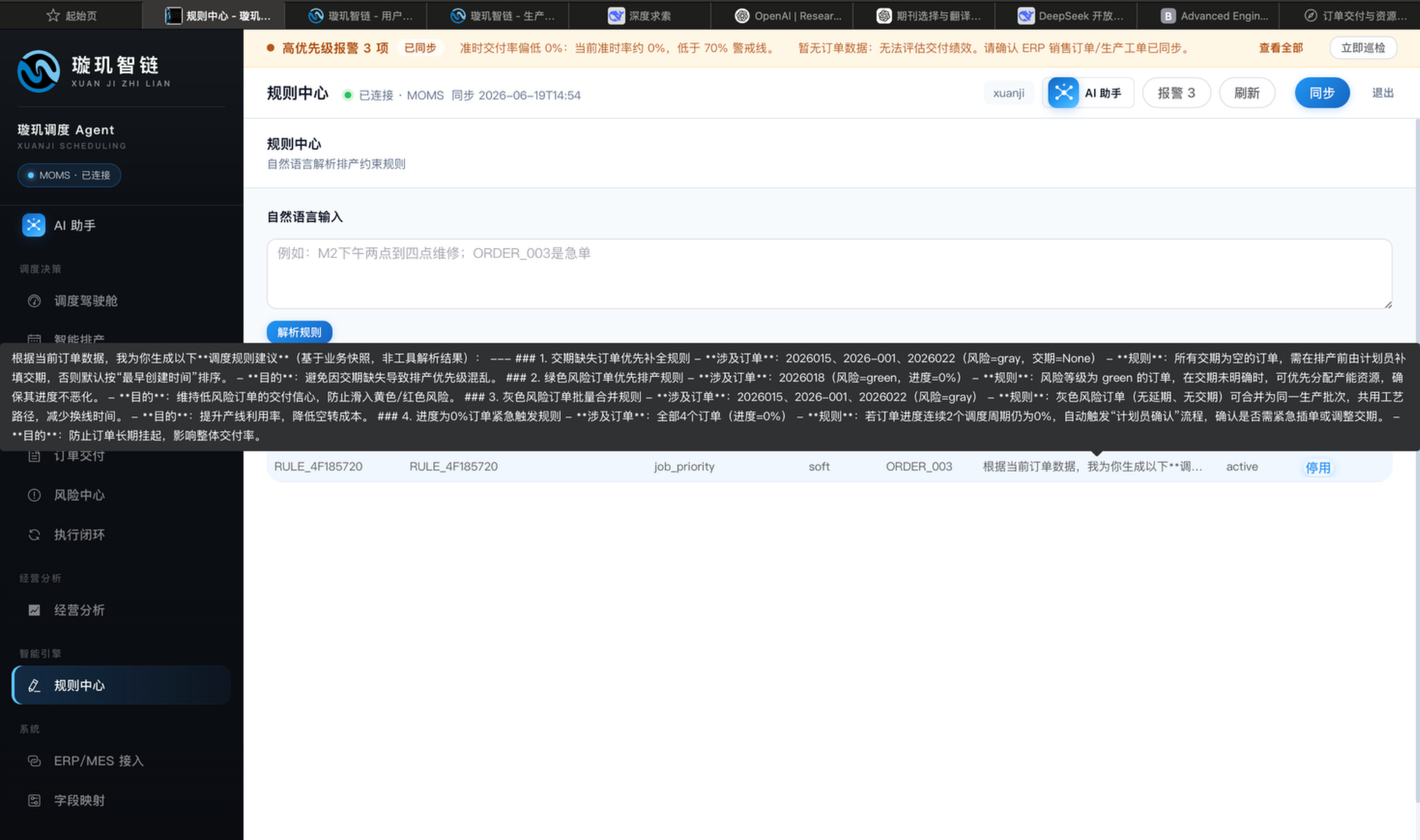This screenshot has width=1420, height=840.
Task: Click the AI 助手 header icon
Action: (1063, 93)
